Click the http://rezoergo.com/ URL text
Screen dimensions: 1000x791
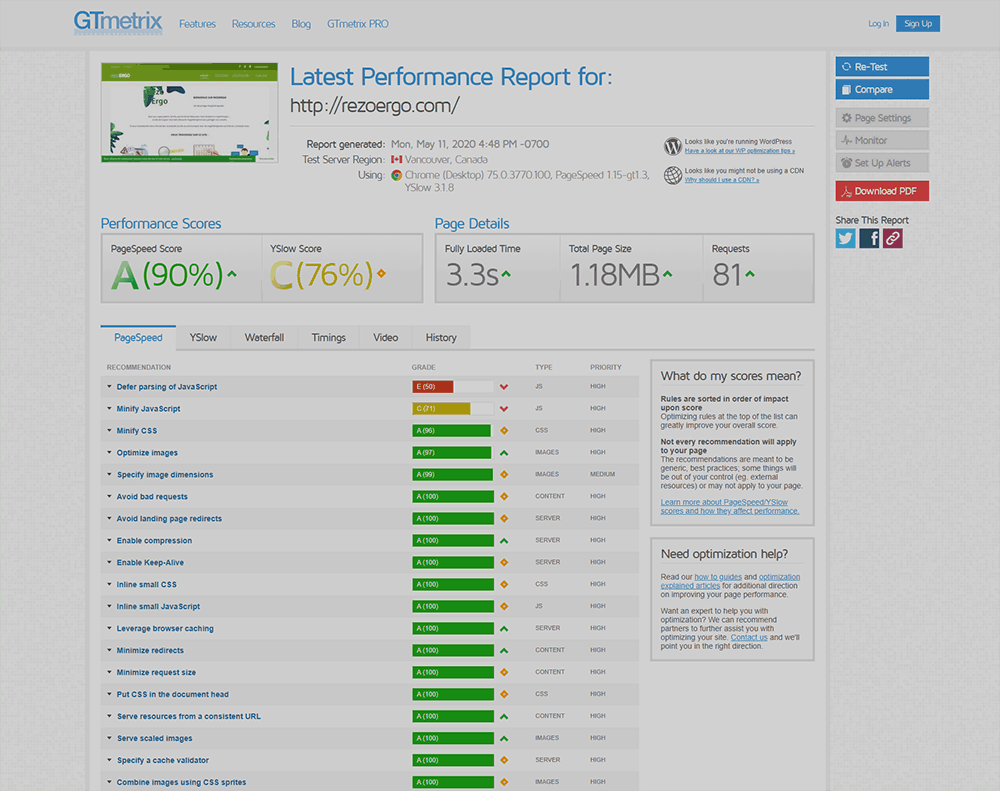374,106
